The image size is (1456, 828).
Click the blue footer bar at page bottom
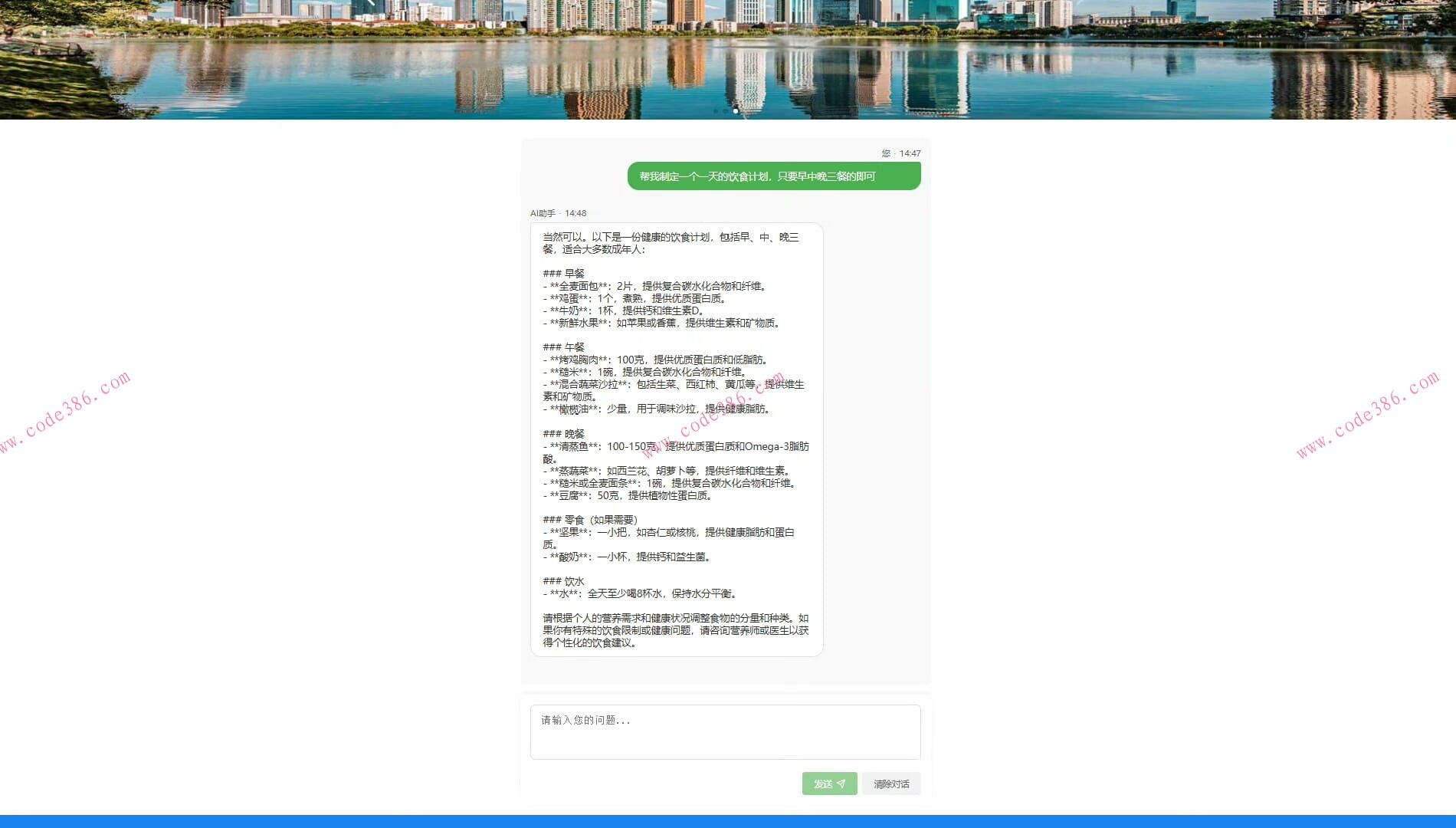tap(728, 820)
